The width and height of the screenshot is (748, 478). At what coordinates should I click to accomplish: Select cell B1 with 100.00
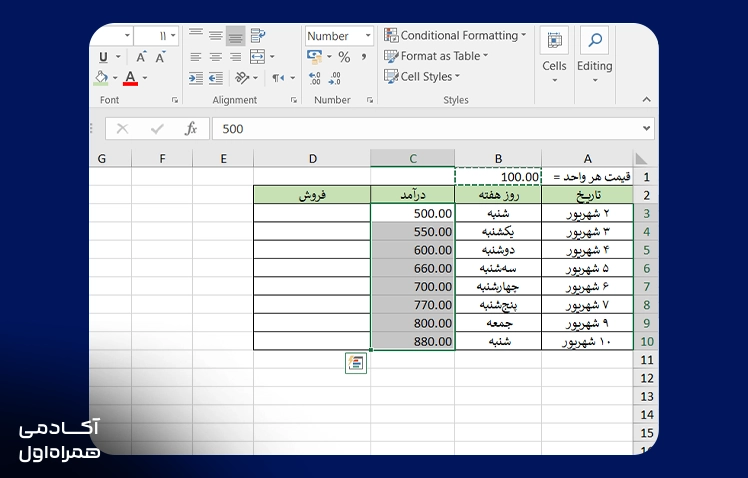[498, 177]
